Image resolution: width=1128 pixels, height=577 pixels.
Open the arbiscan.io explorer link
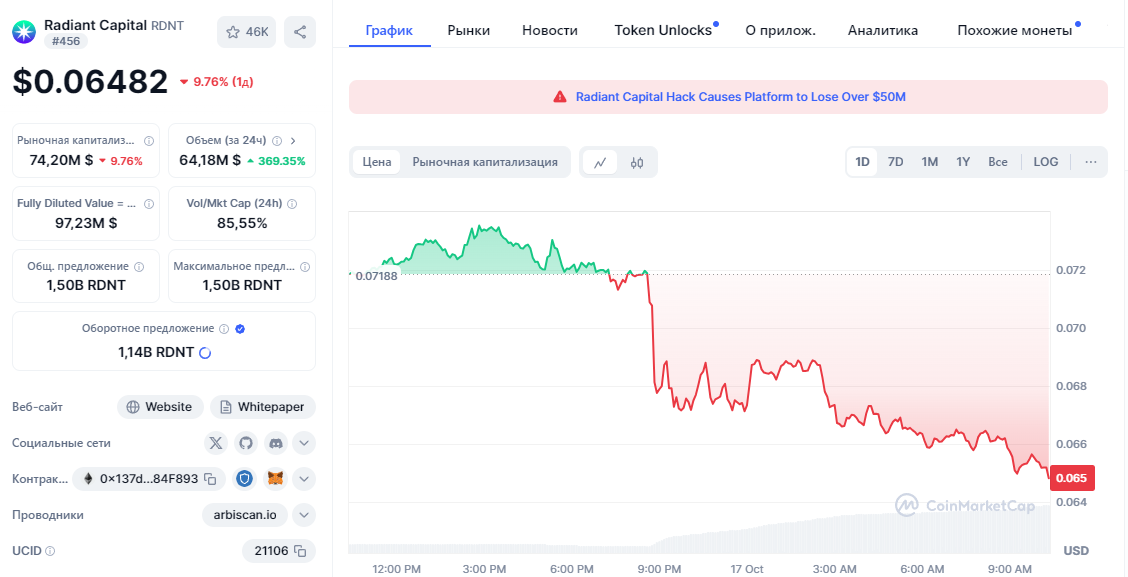tap(245, 515)
